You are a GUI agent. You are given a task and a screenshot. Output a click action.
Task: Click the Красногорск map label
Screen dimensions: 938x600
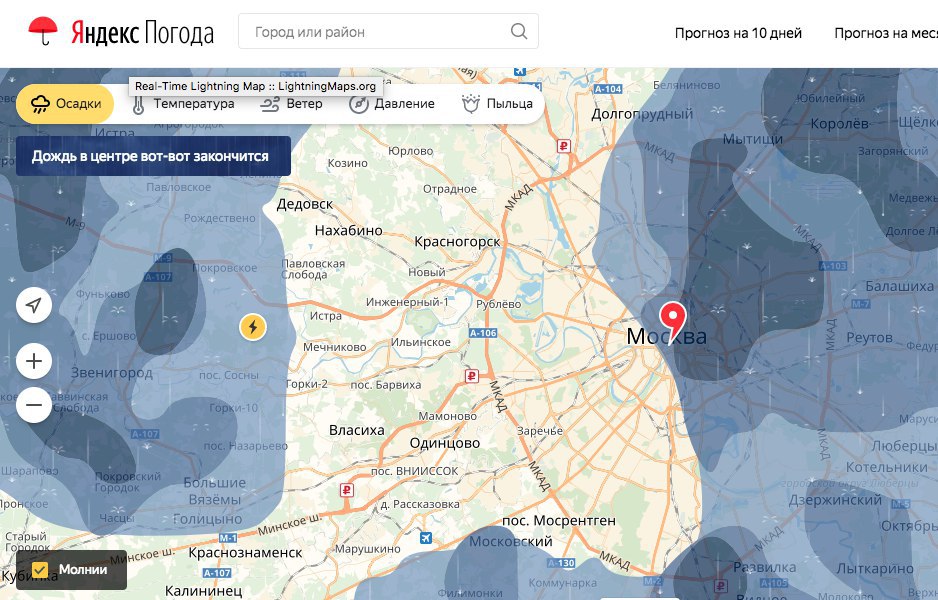click(457, 242)
